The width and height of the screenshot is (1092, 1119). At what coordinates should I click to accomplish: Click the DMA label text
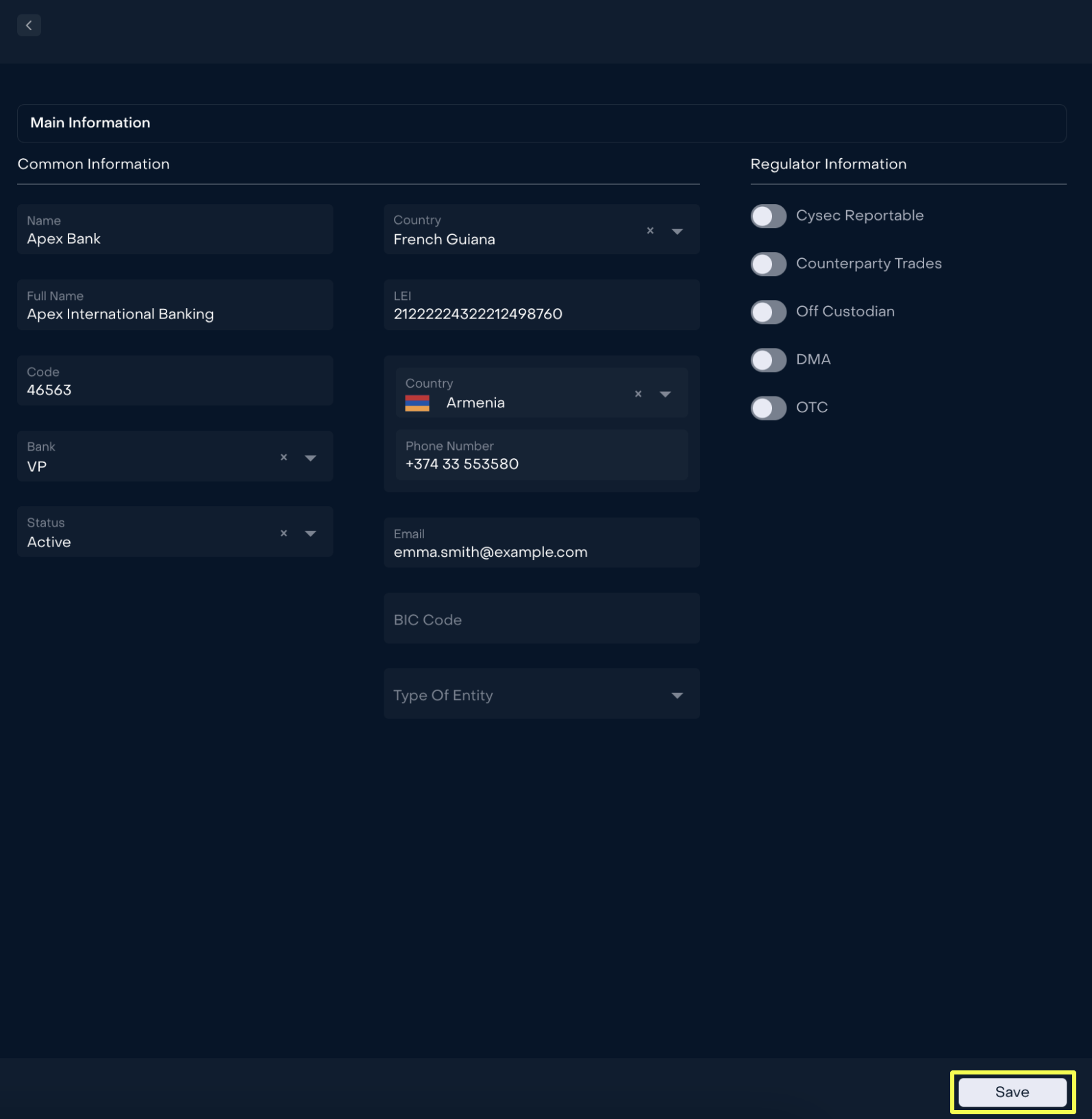pyautogui.click(x=813, y=360)
